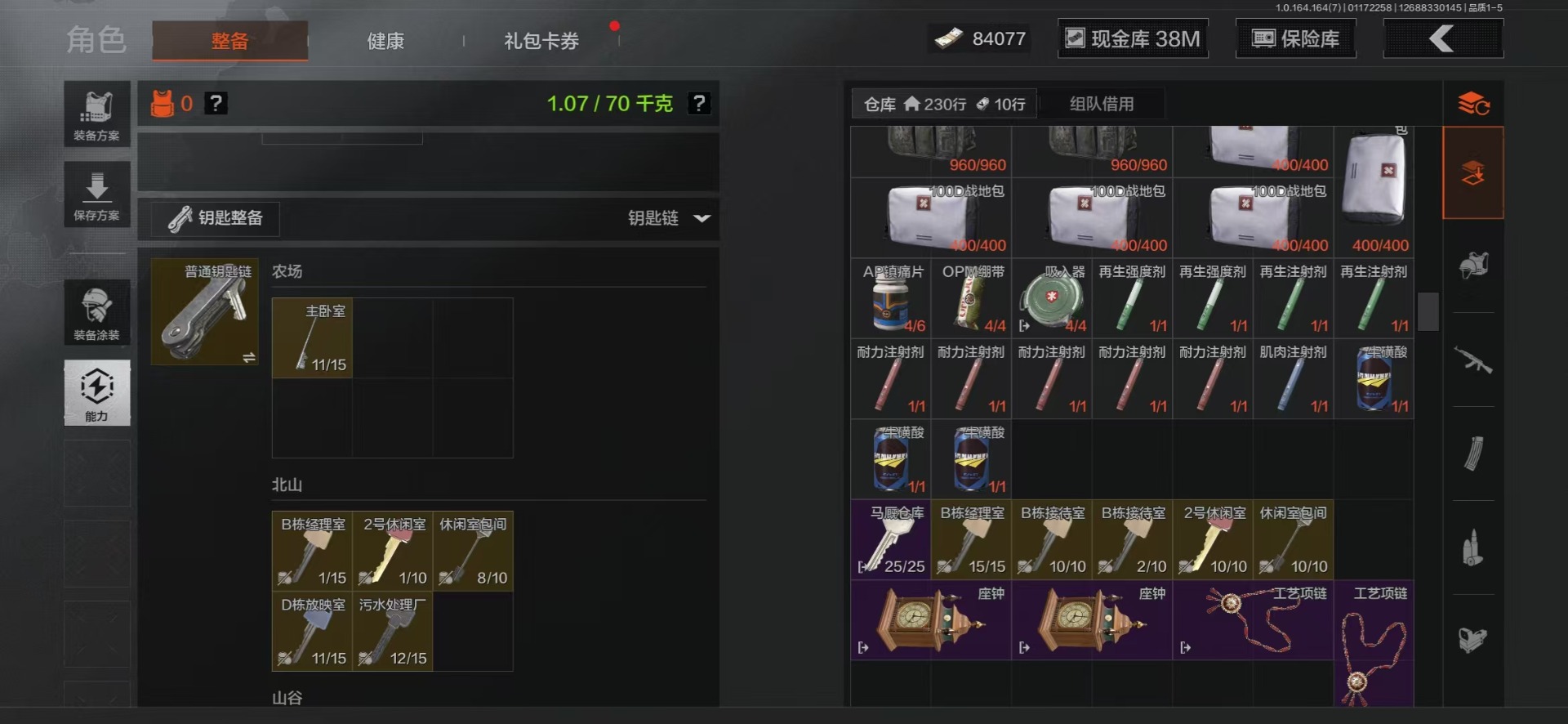Filter warehouse by magazine category
The width and height of the screenshot is (1568, 724).
tap(1473, 454)
